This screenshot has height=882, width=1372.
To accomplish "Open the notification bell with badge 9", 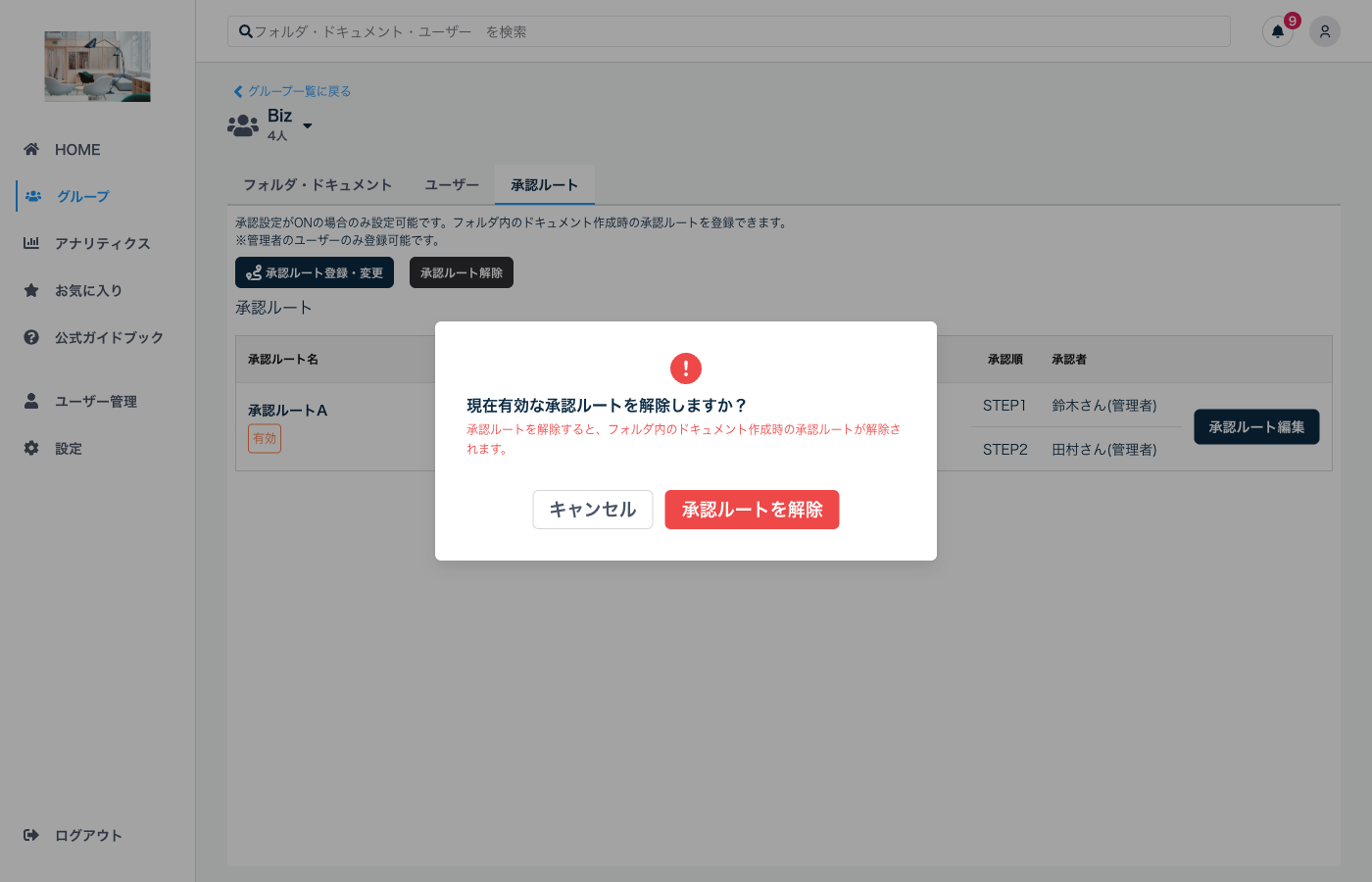I will click(1277, 31).
